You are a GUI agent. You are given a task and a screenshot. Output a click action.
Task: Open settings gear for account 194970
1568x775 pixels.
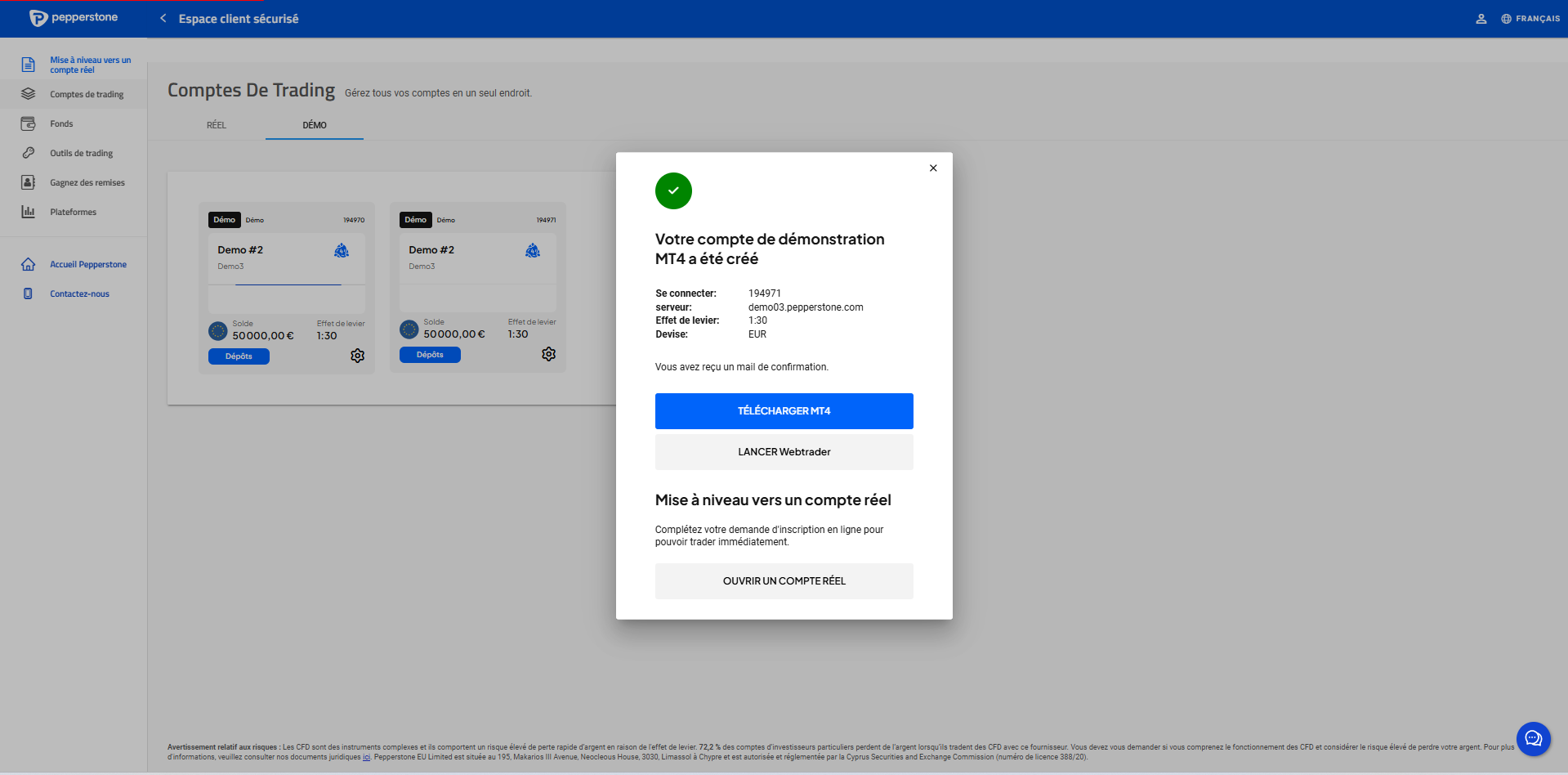pos(357,356)
